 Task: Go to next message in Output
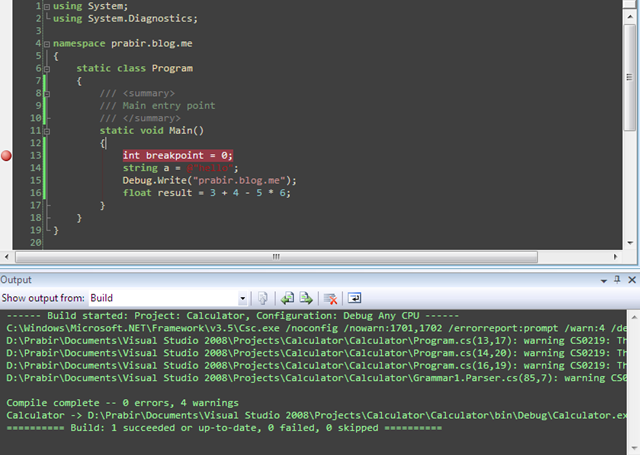coord(306,298)
